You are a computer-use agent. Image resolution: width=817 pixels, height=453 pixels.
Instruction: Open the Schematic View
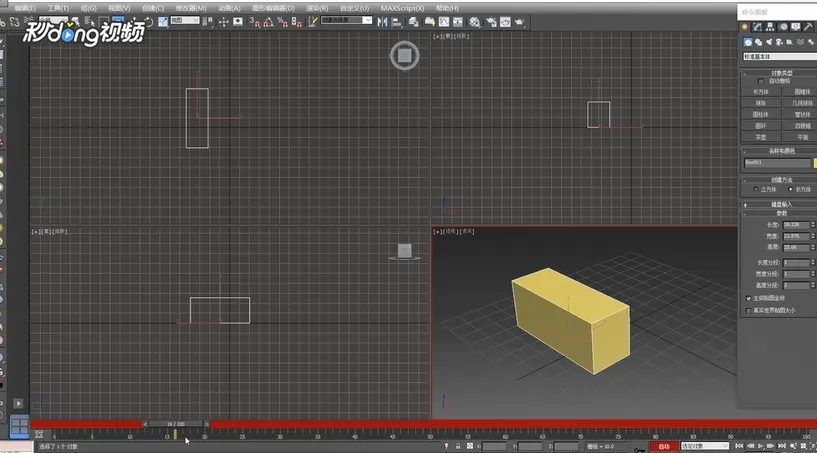457,21
